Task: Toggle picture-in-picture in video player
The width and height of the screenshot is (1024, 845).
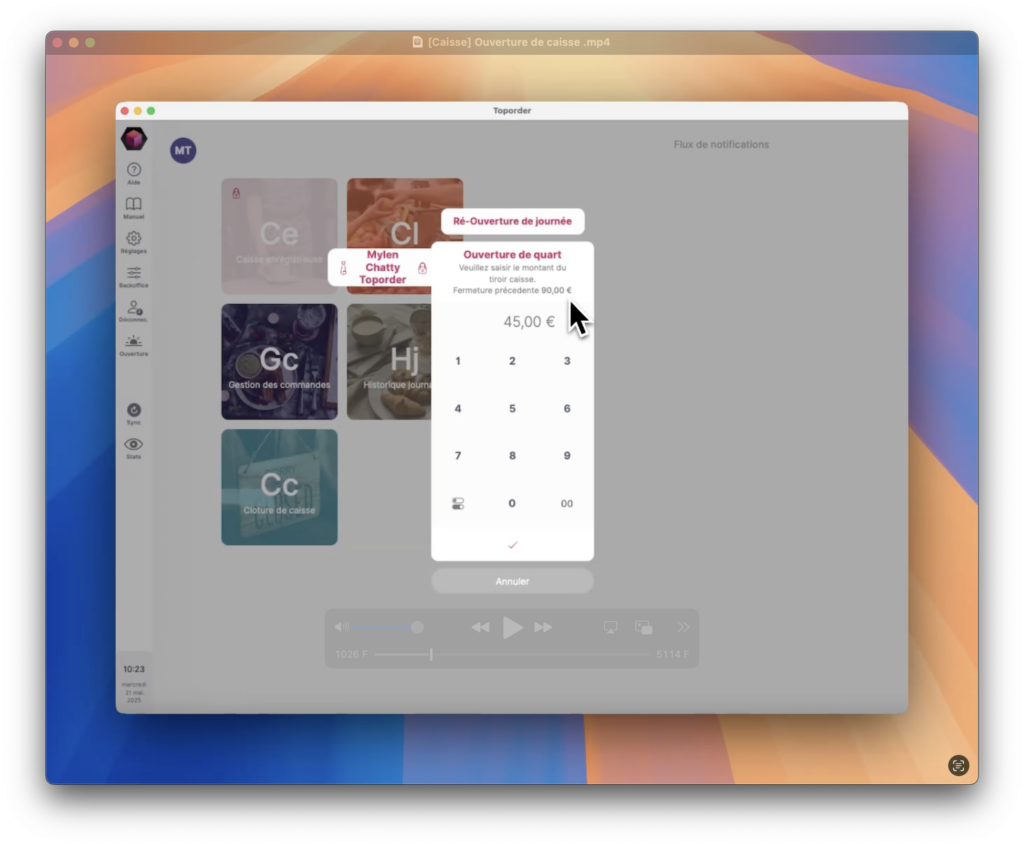Action: [x=644, y=627]
